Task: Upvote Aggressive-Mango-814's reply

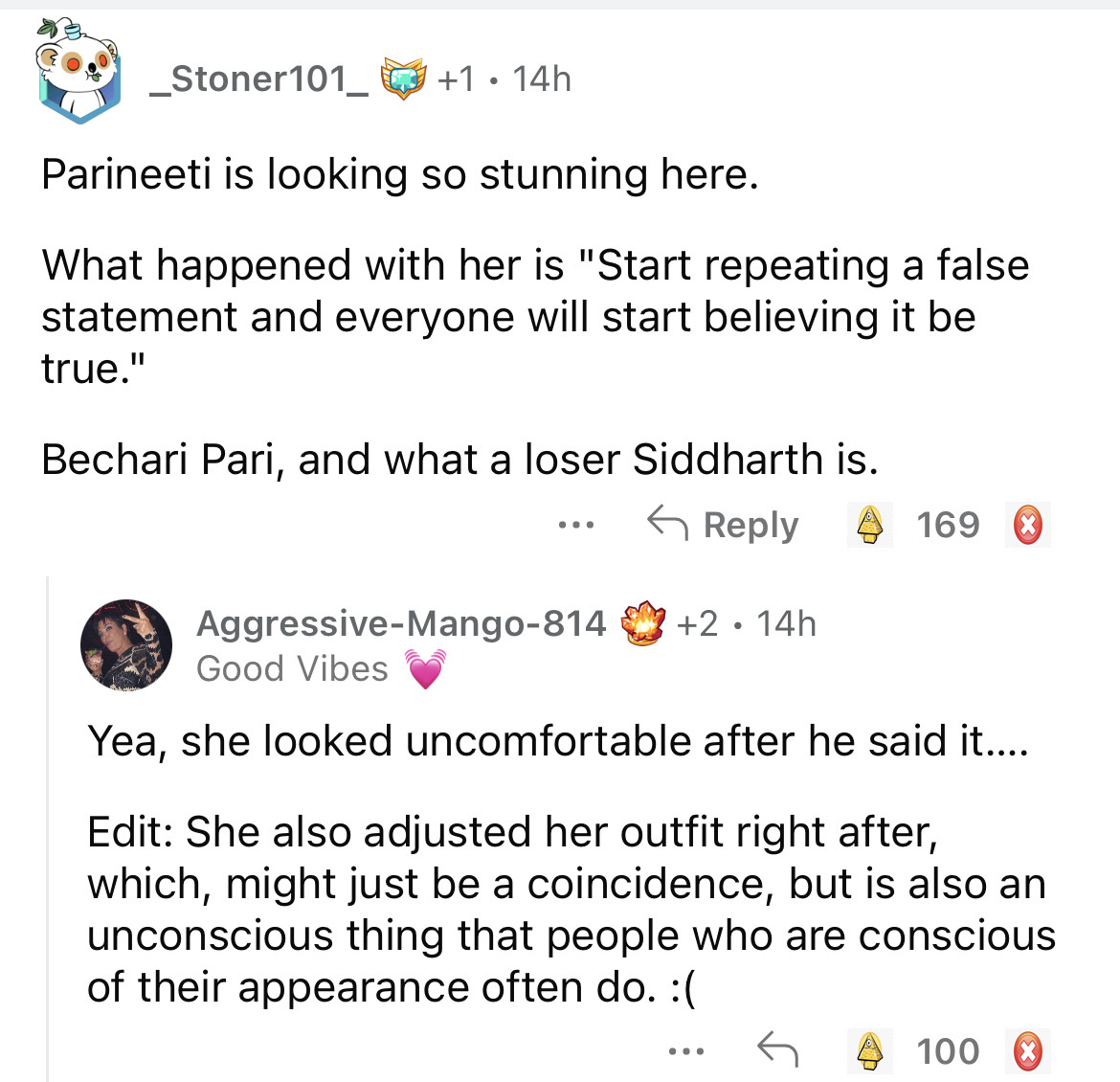Action: coord(869,1050)
